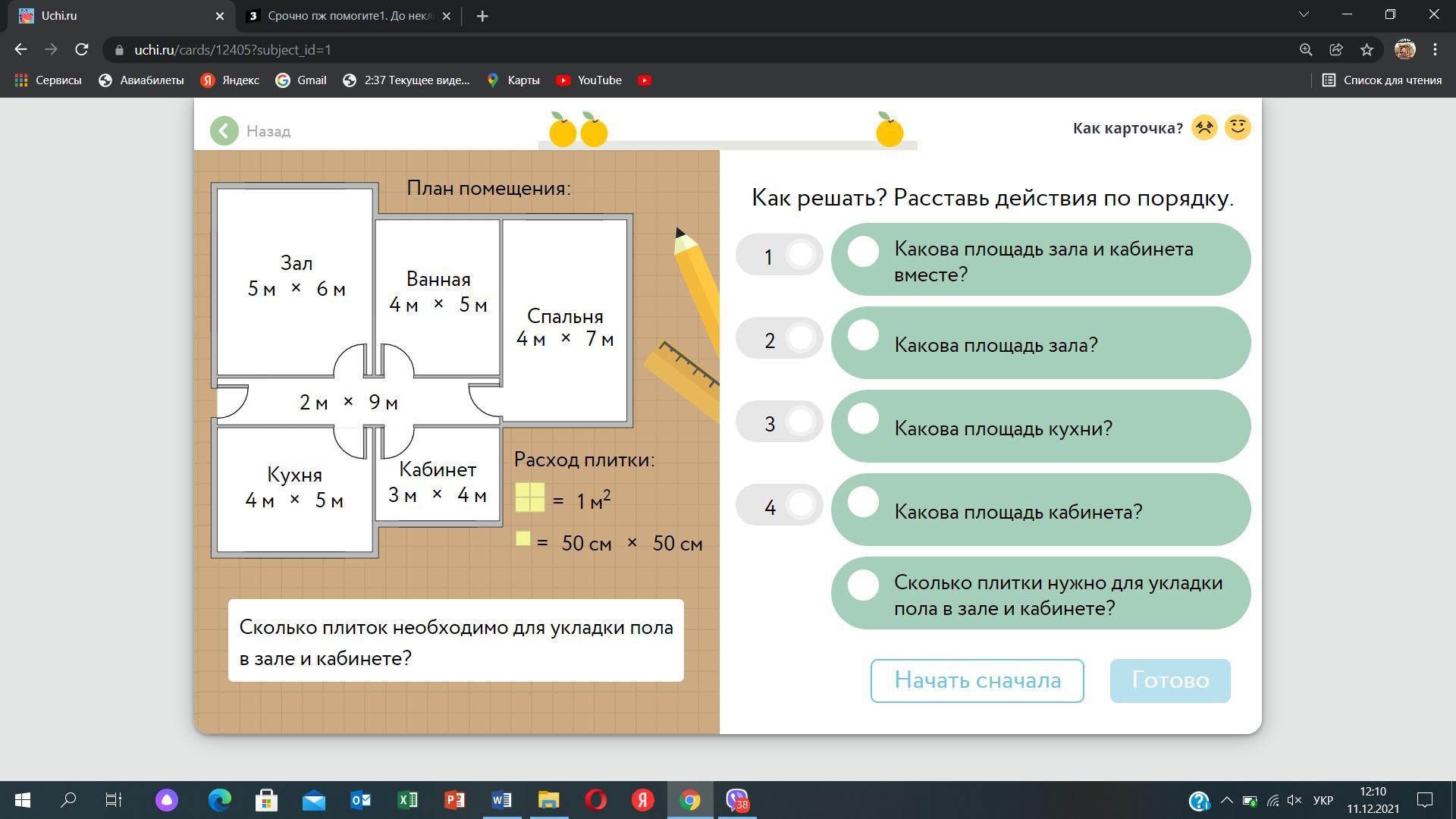The height and width of the screenshot is (819, 1456).
Task: Expand hidden system tray icons chevron
Action: tap(1226, 800)
